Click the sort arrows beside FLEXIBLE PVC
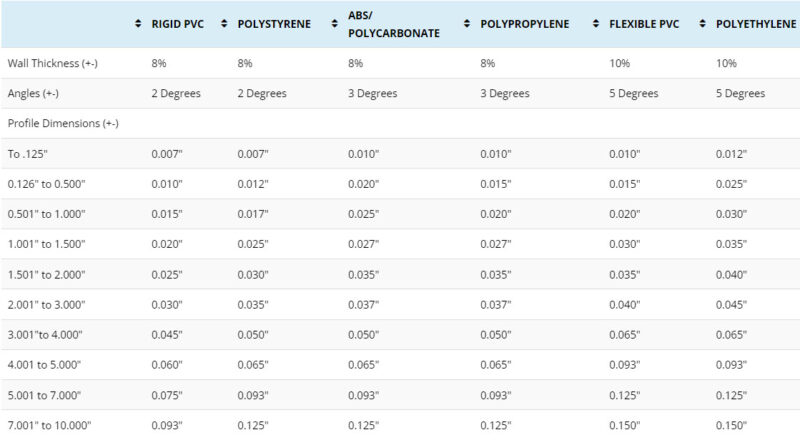The width and height of the screenshot is (800, 440). 596,23
